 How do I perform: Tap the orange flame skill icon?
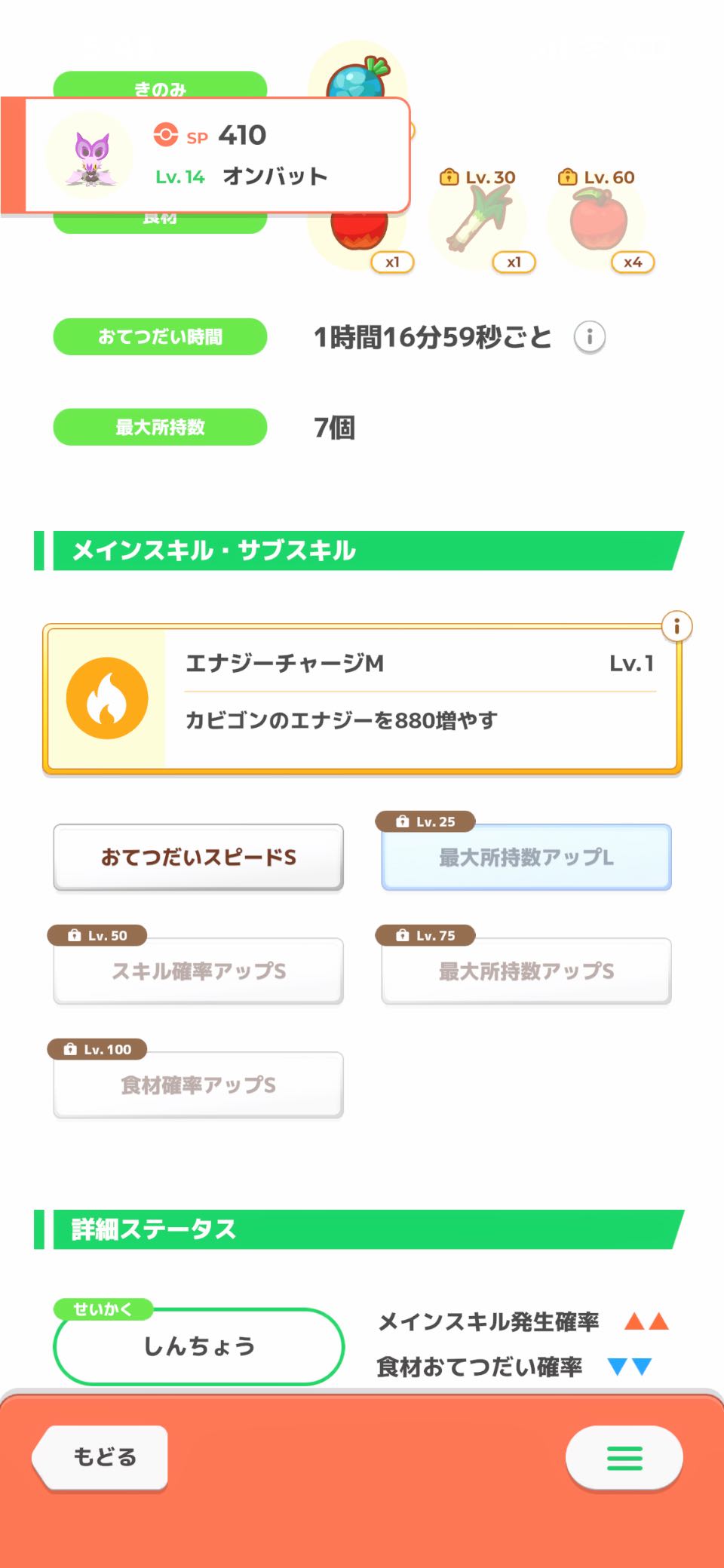tap(106, 698)
